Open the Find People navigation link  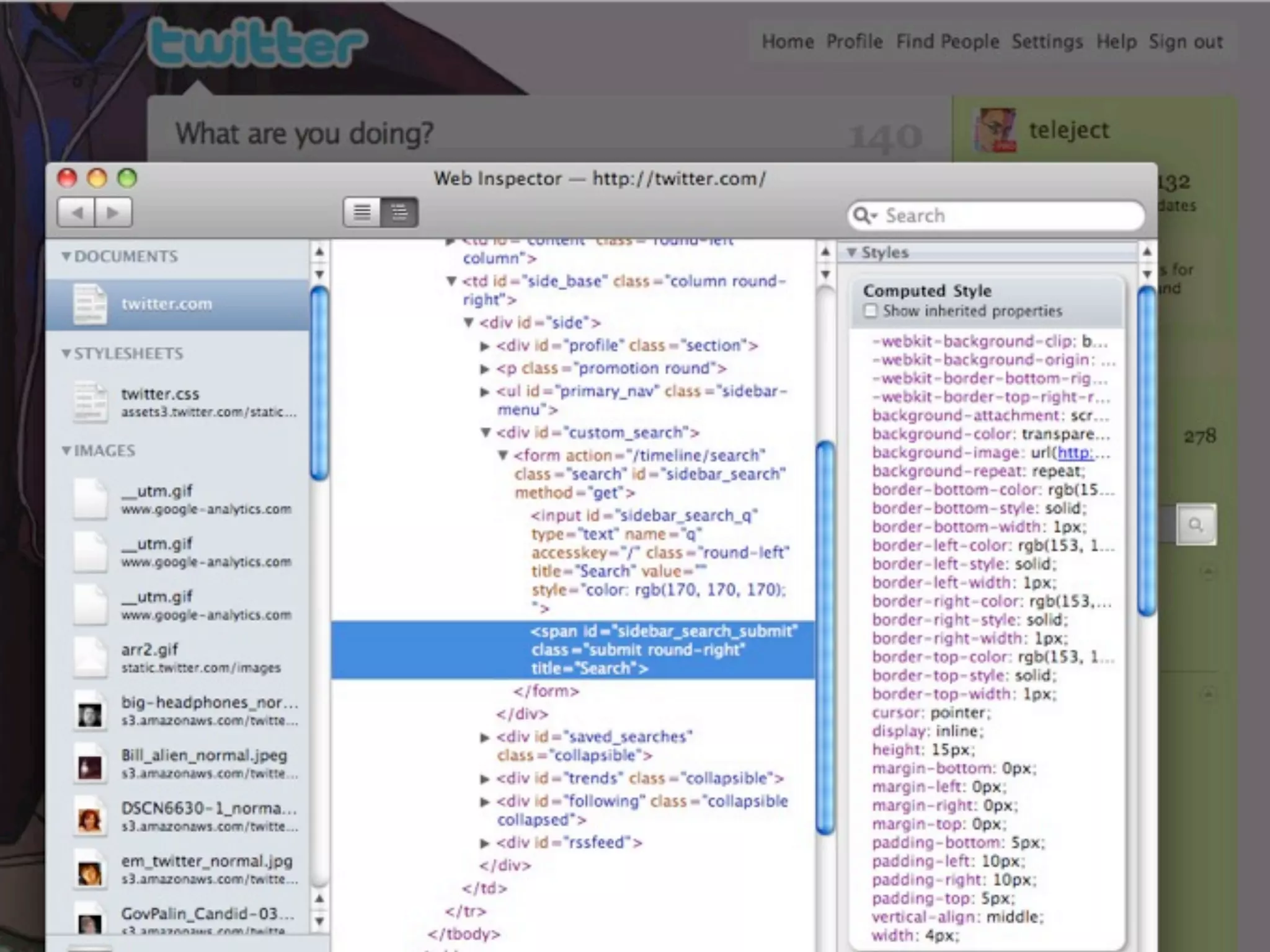[x=947, y=42]
